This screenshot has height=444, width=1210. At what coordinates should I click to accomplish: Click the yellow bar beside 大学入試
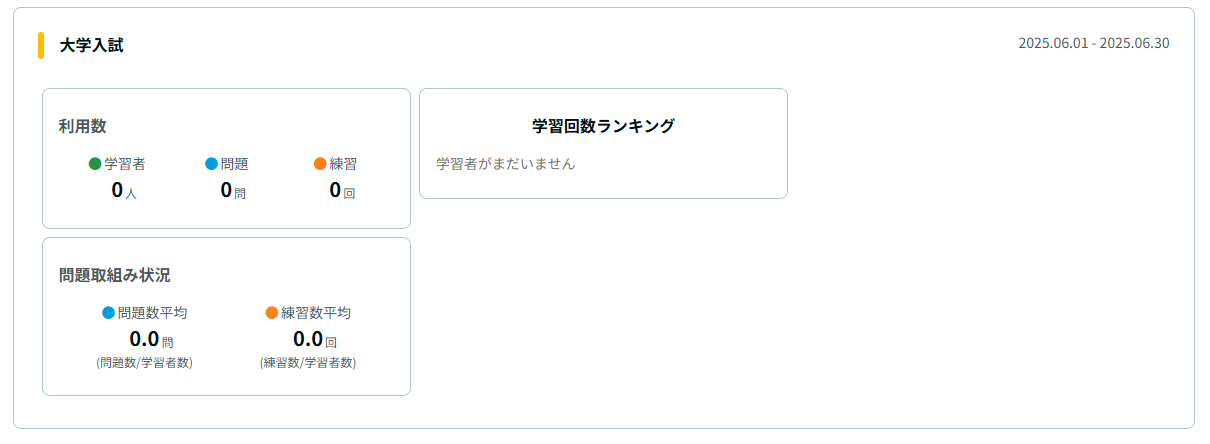[41, 45]
